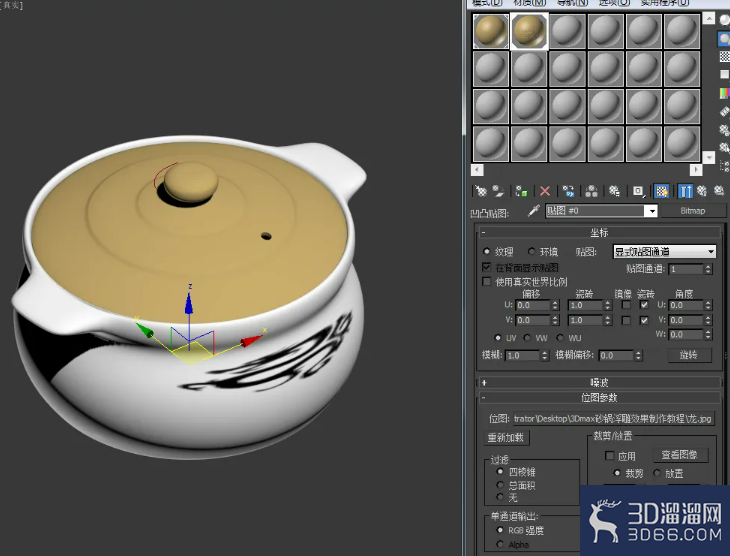Toggle the U tile (瓷砖) checkbox
Image resolution: width=730 pixels, height=556 pixels.
click(644, 305)
